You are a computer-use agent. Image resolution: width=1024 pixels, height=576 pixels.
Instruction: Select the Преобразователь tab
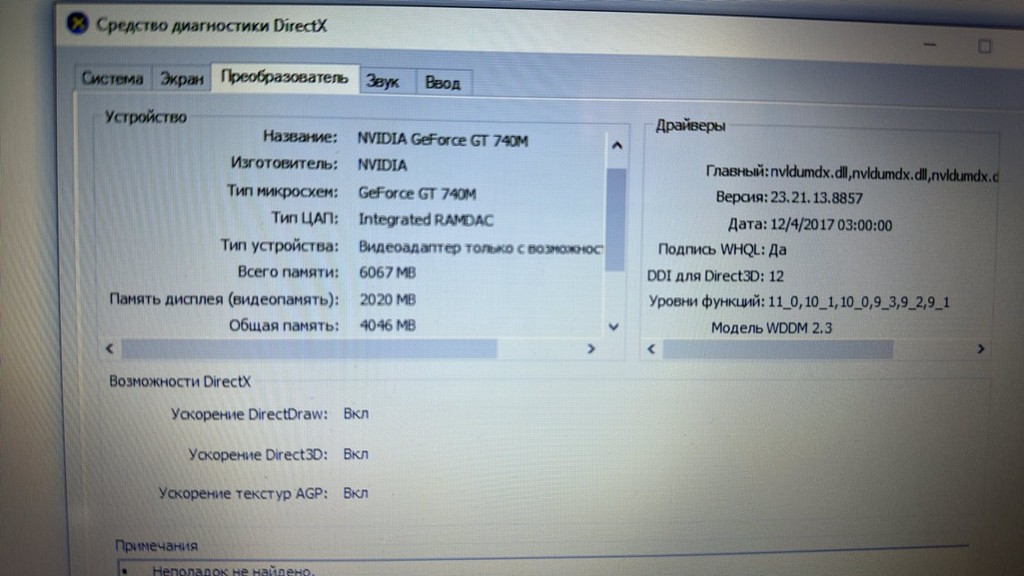pos(285,78)
